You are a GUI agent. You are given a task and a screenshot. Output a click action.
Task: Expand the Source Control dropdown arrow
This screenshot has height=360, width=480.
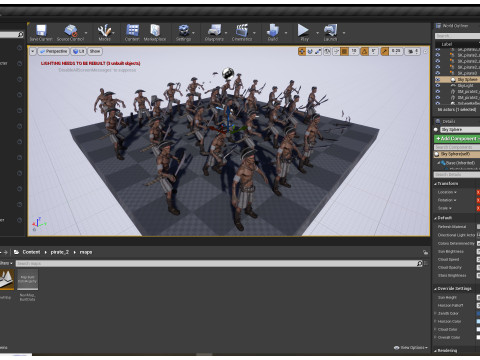click(86, 33)
